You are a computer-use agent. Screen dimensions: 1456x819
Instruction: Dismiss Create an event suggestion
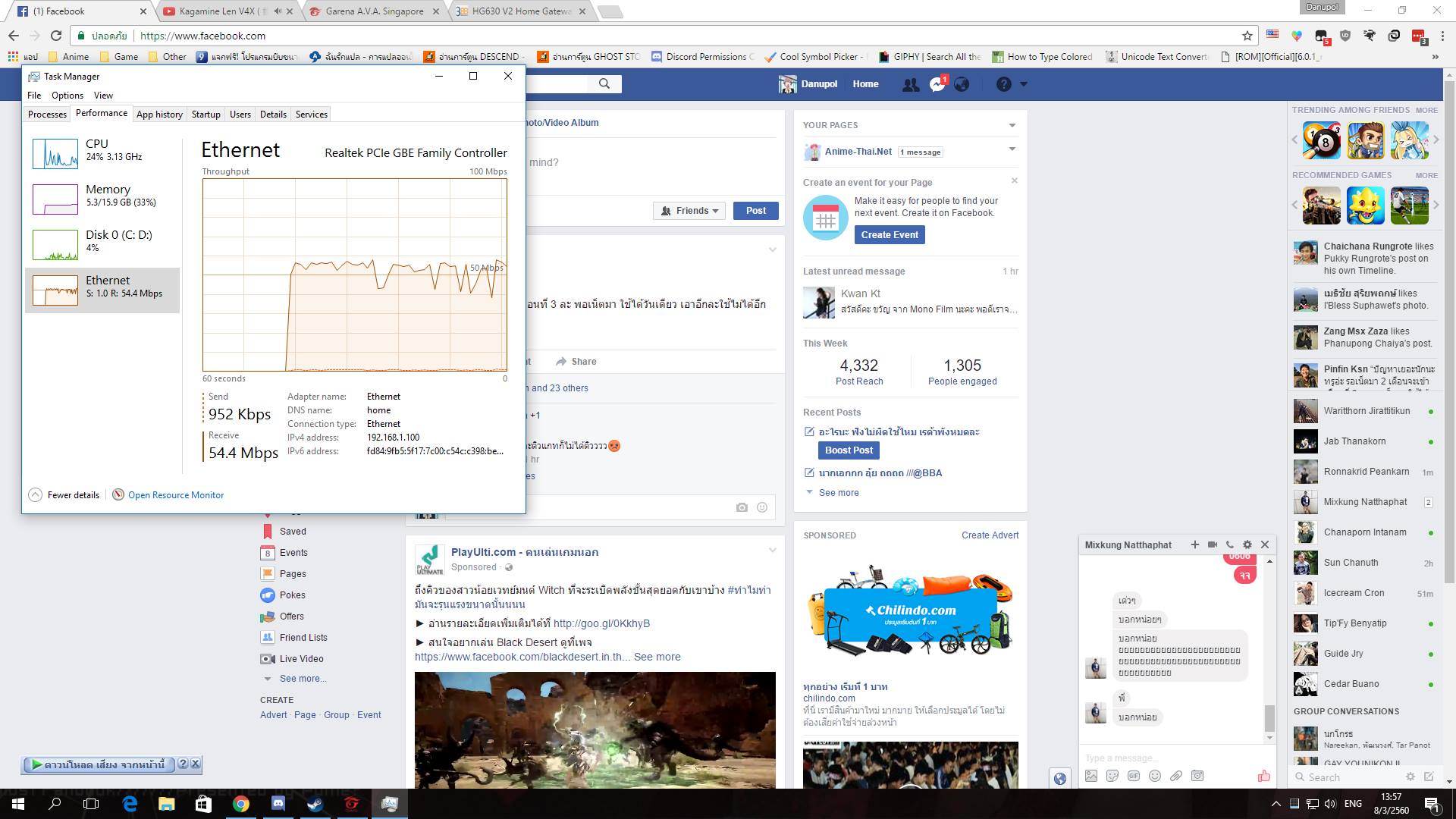pyautogui.click(x=1014, y=180)
